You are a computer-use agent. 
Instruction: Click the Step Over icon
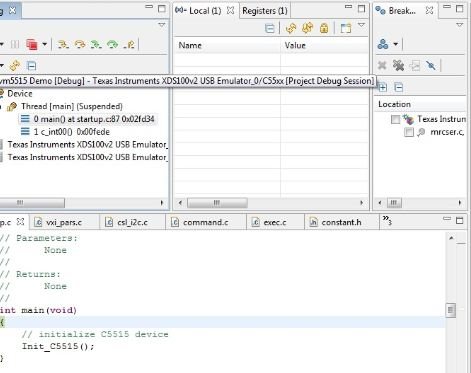(80, 44)
